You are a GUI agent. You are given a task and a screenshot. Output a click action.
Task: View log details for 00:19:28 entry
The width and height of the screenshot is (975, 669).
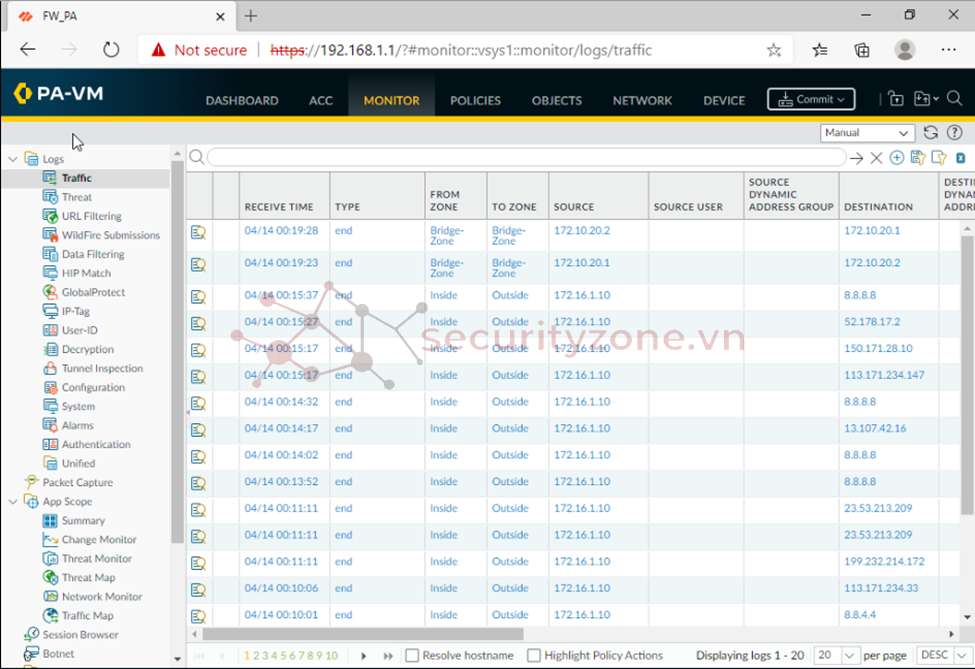pyautogui.click(x=198, y=233)
